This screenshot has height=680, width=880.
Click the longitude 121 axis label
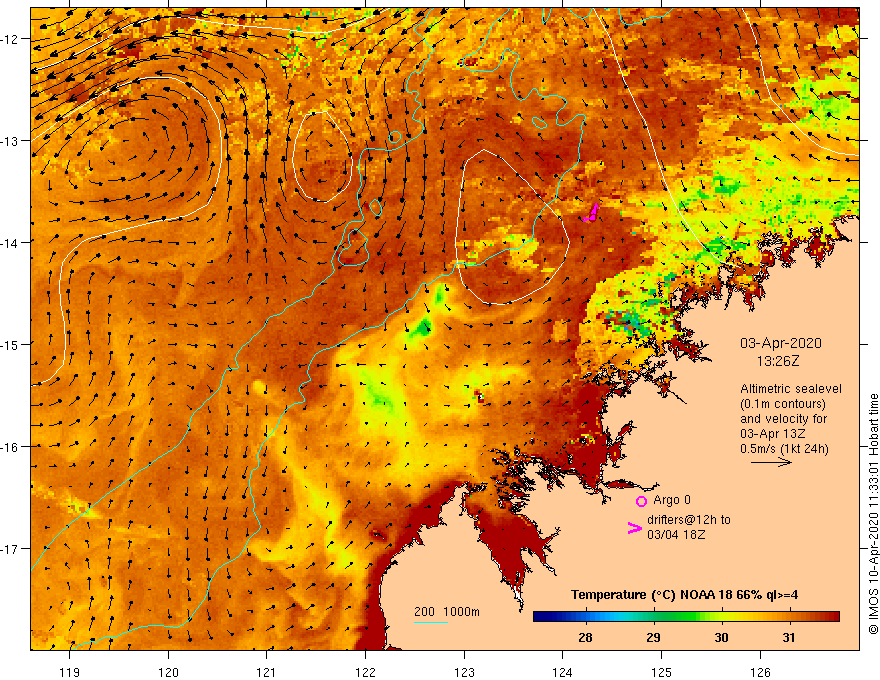[267, 672]
